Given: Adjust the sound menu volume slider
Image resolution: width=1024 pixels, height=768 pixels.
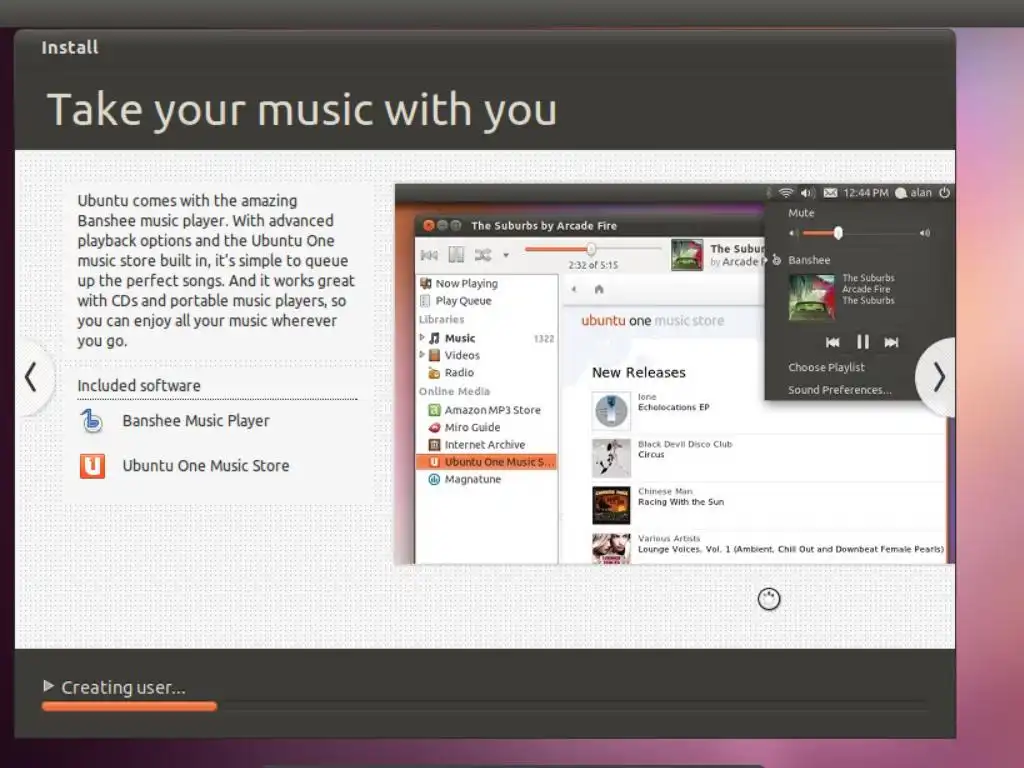Looking at the screenshot, I should pyautogui.click(x=859, y=232).
